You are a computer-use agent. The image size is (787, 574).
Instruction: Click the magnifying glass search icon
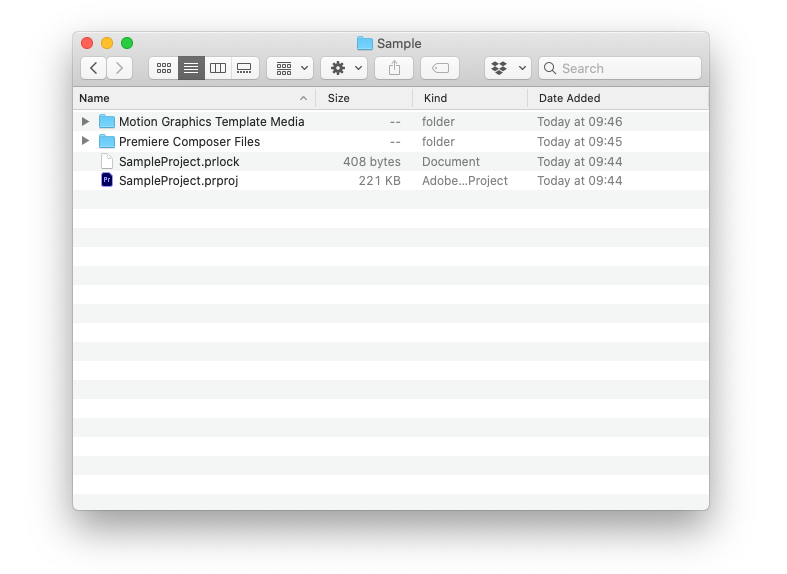tap(550, 68)
